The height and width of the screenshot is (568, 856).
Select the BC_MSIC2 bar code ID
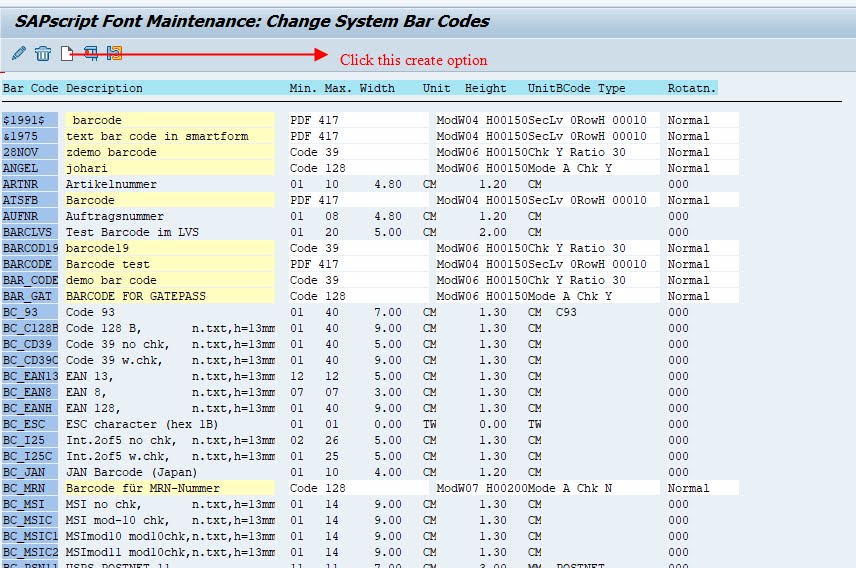(x=30, y=552)
